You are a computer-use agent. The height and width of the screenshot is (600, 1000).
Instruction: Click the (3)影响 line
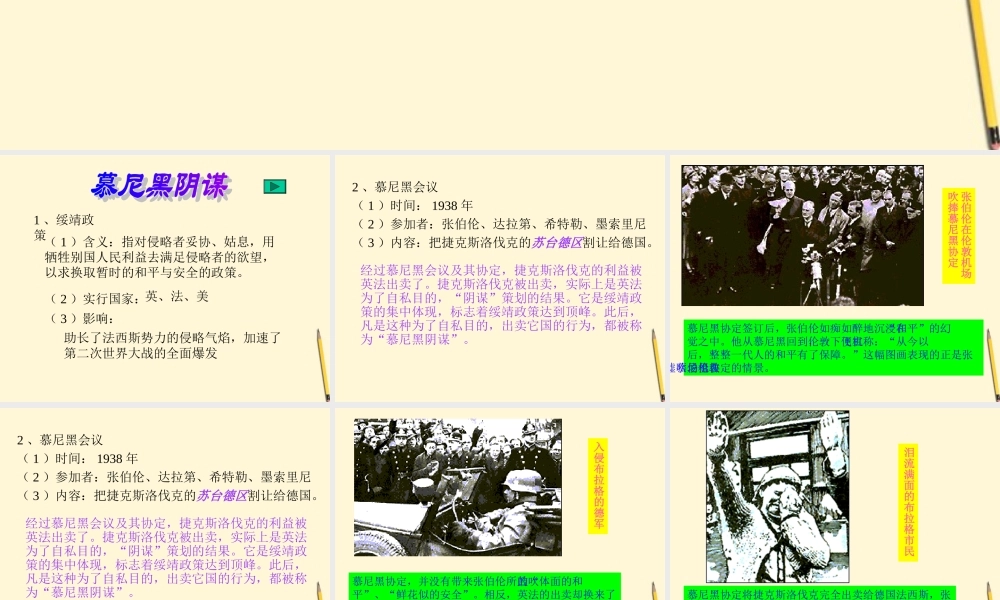[82, 318]
